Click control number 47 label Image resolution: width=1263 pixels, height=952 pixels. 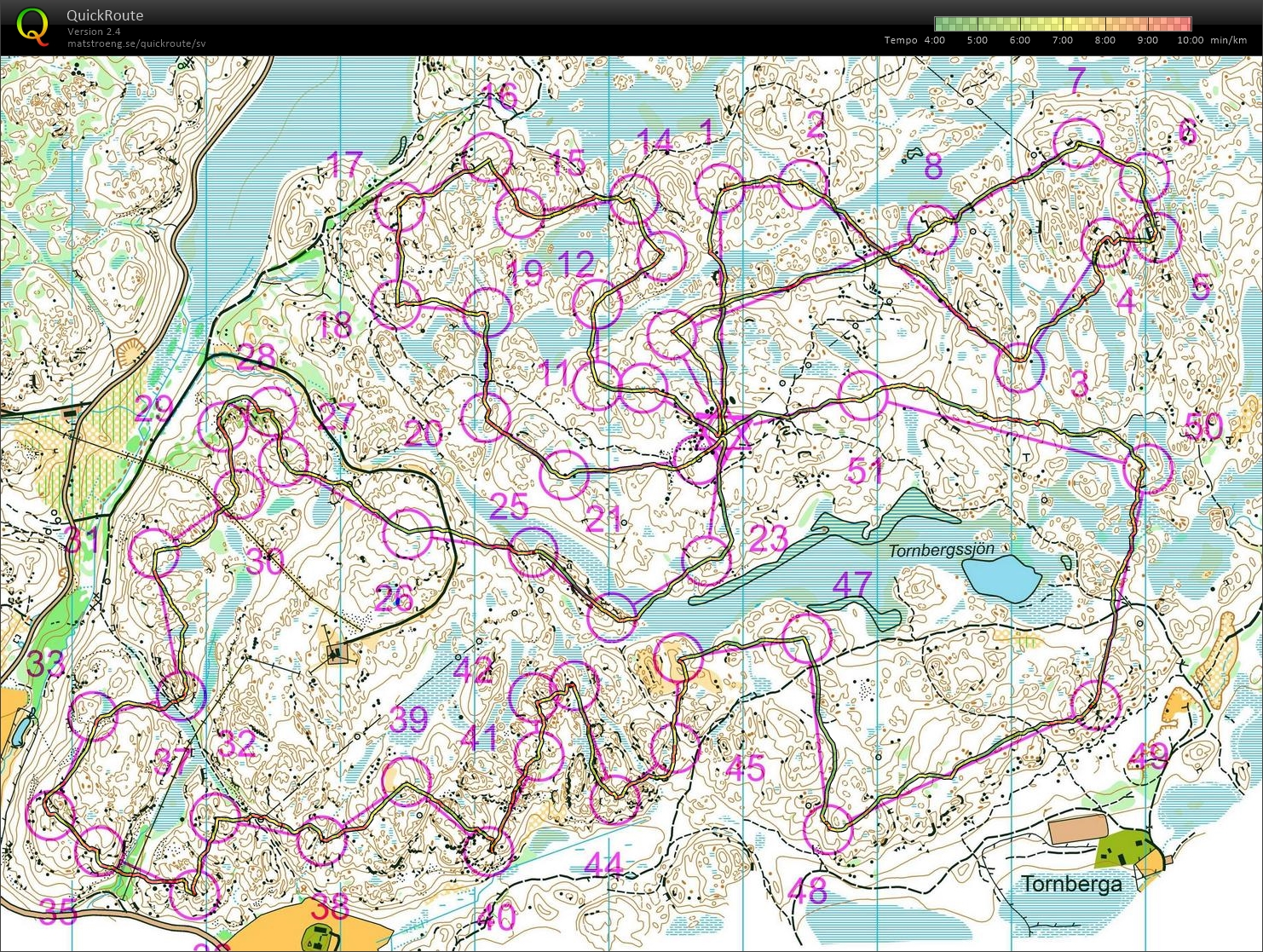[852, 585]
